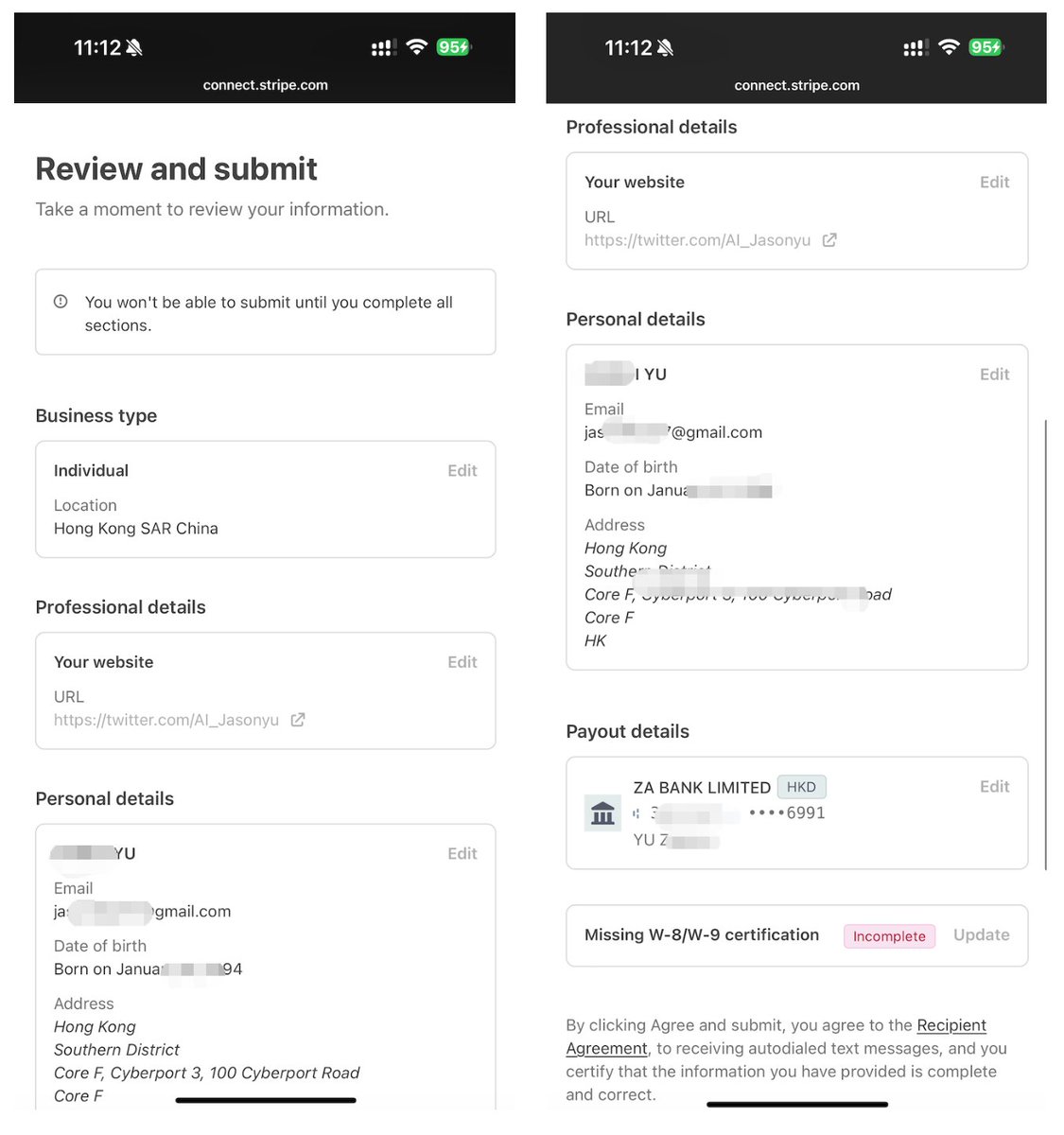The height and width of the screenshot is (1135, 1064).
Task: Update the missing W-8/W-9 certification
Action: pyautogui.click(x=981, y=935)
